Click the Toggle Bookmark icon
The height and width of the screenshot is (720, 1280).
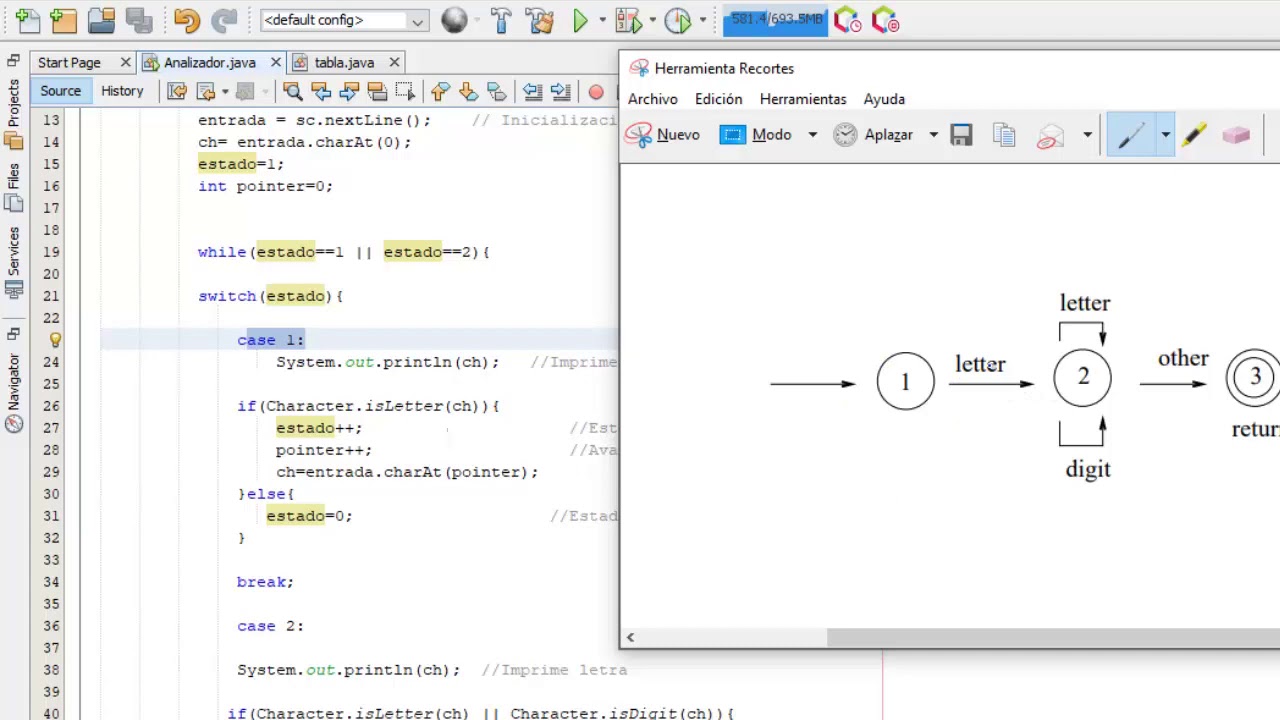click(x=496, y=92)
